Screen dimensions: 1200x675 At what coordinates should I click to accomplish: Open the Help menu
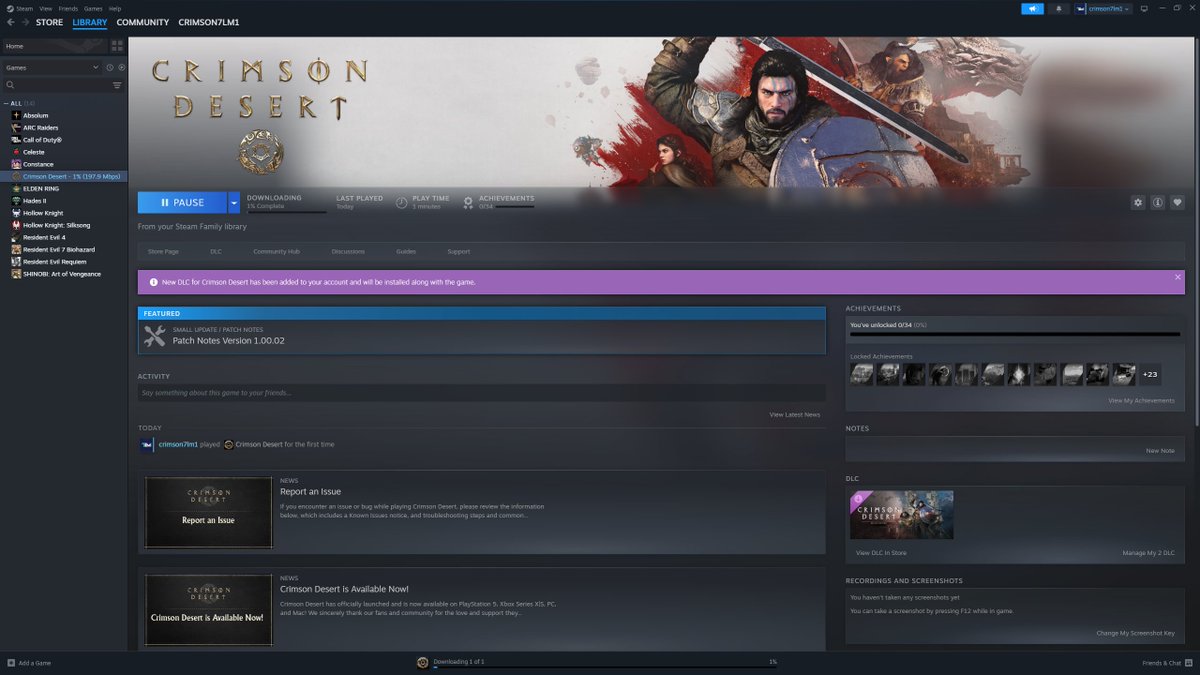click(115, 8)
